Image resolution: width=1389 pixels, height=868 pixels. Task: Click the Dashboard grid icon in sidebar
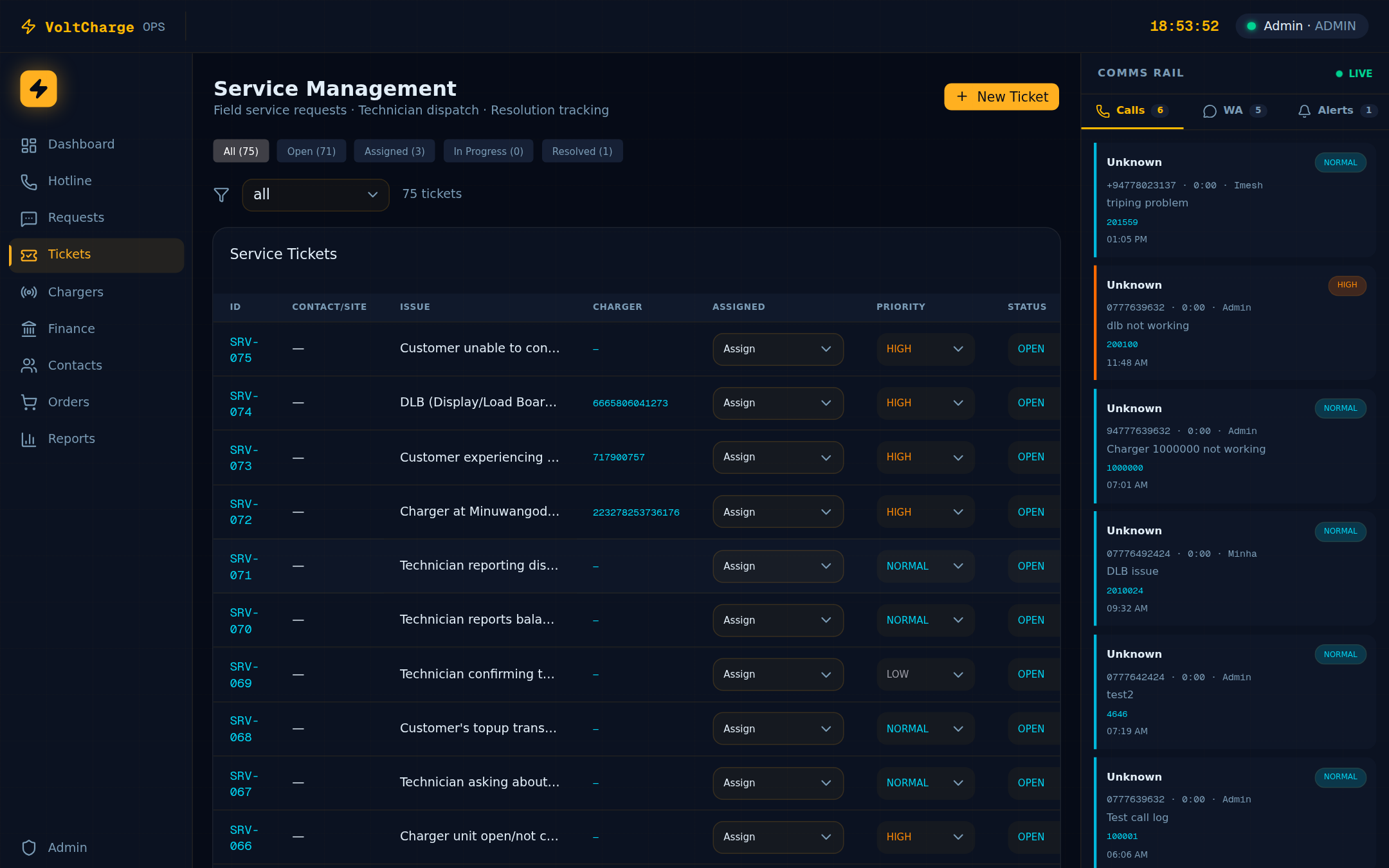tap(28, 145)
